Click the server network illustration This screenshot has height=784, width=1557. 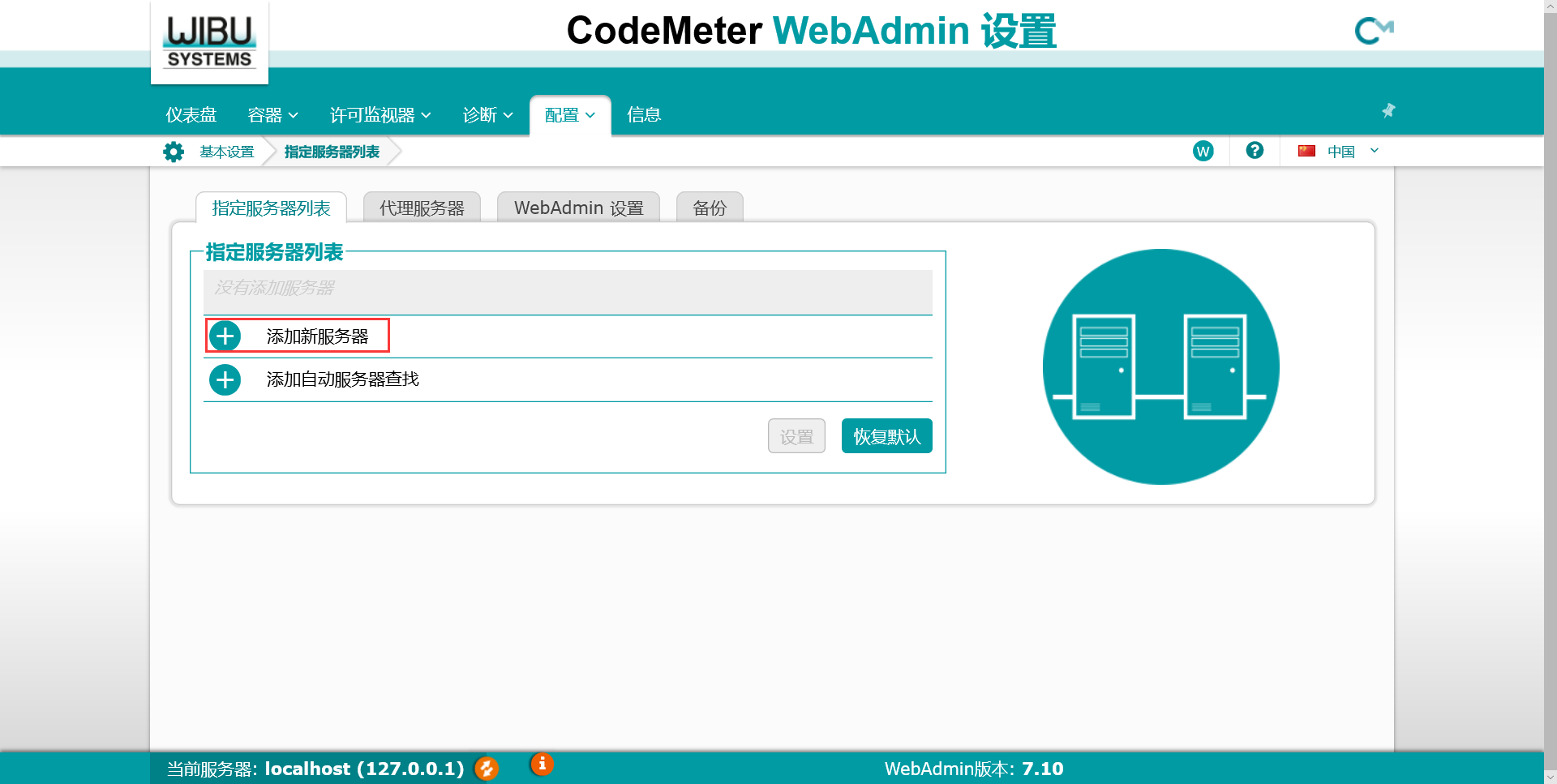(1160, 366)
